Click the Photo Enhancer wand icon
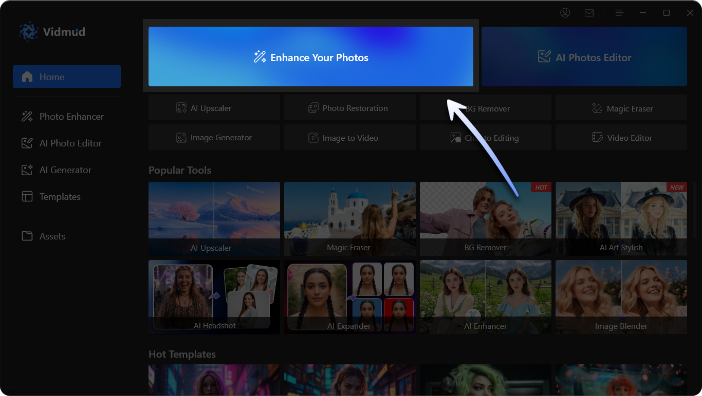The width and height of the screenshot is (702, 396). (x=27, y=117)
